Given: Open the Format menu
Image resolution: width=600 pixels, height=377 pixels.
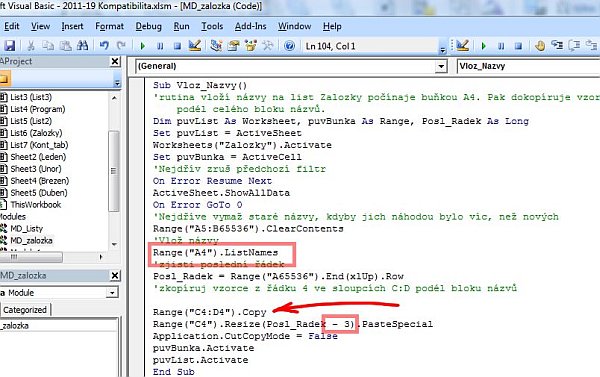Looking at the screenshot, I should point(109,26).
